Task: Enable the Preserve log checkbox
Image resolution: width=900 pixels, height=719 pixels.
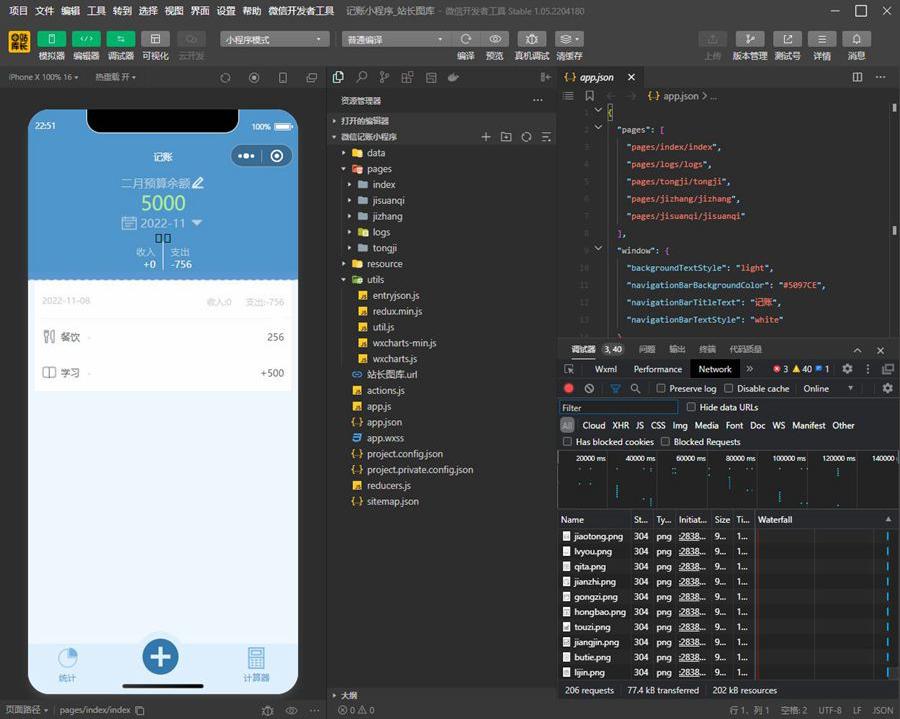Action: [661, 388]
